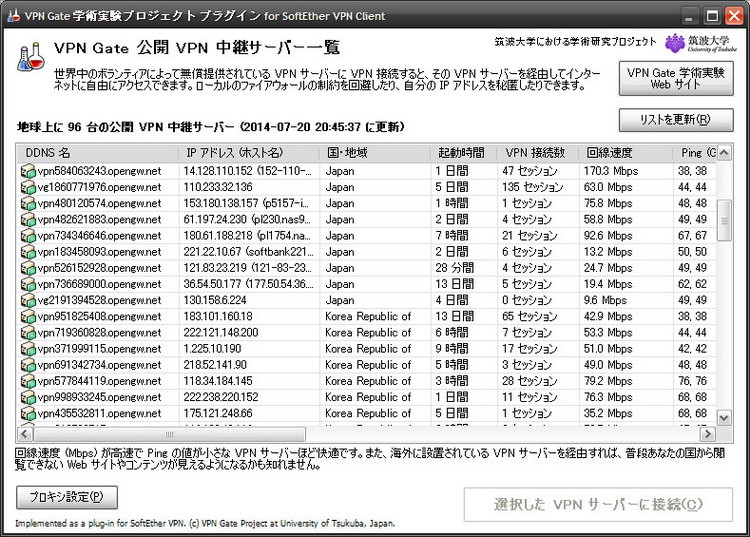Click 92.6 Mbps speed value

tap(608, 236)
